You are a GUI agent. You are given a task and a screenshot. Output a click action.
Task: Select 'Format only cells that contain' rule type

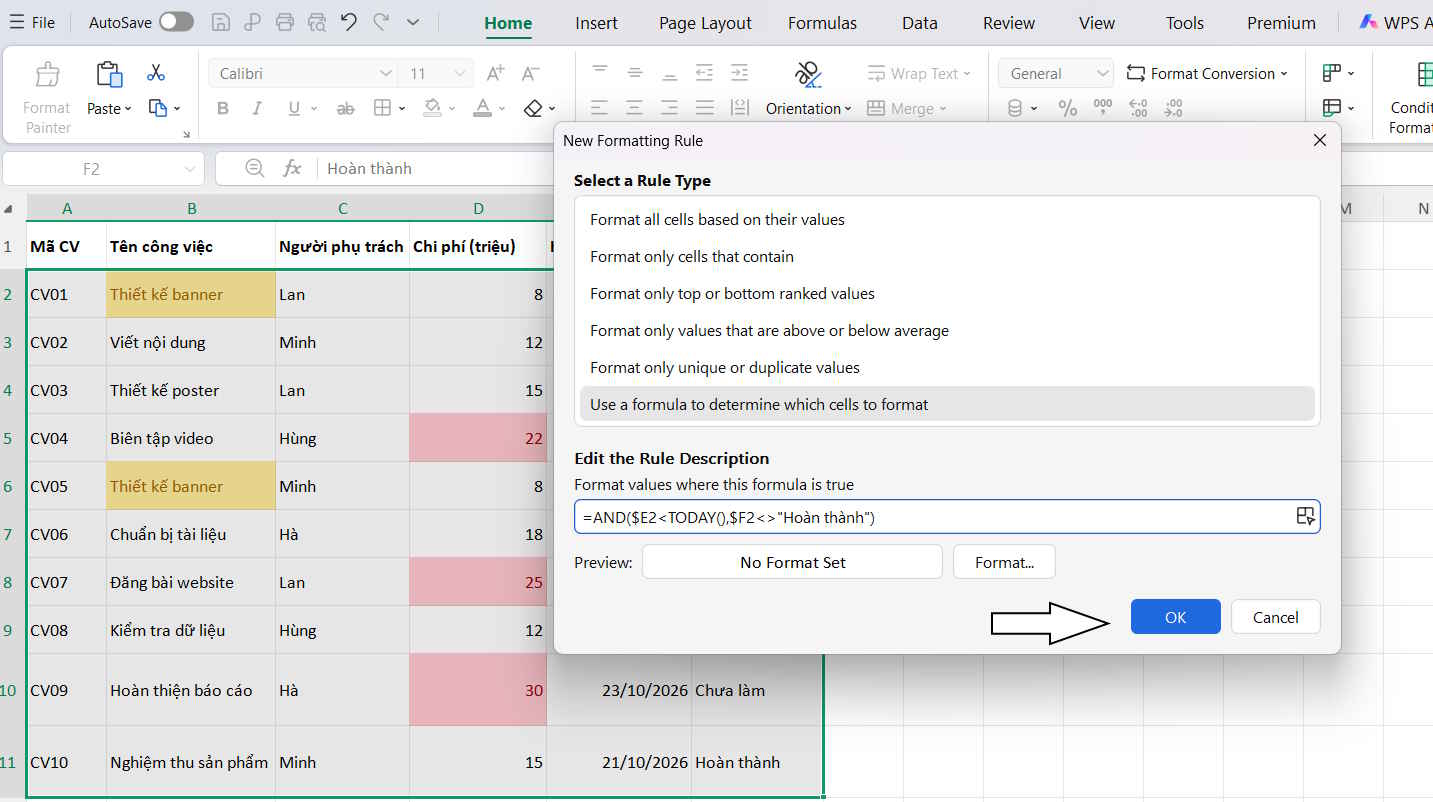947,257
